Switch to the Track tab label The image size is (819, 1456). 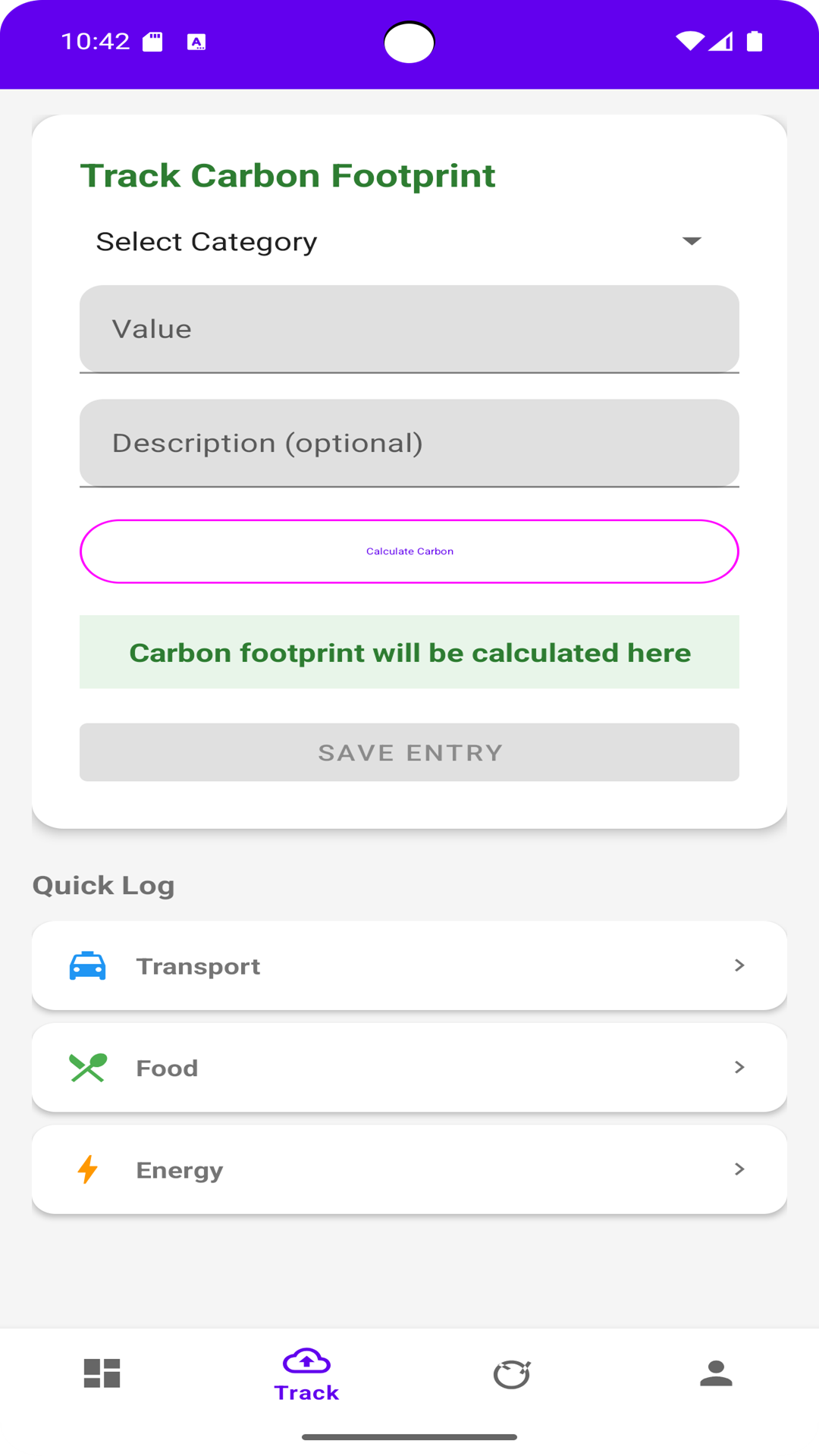306,1393
